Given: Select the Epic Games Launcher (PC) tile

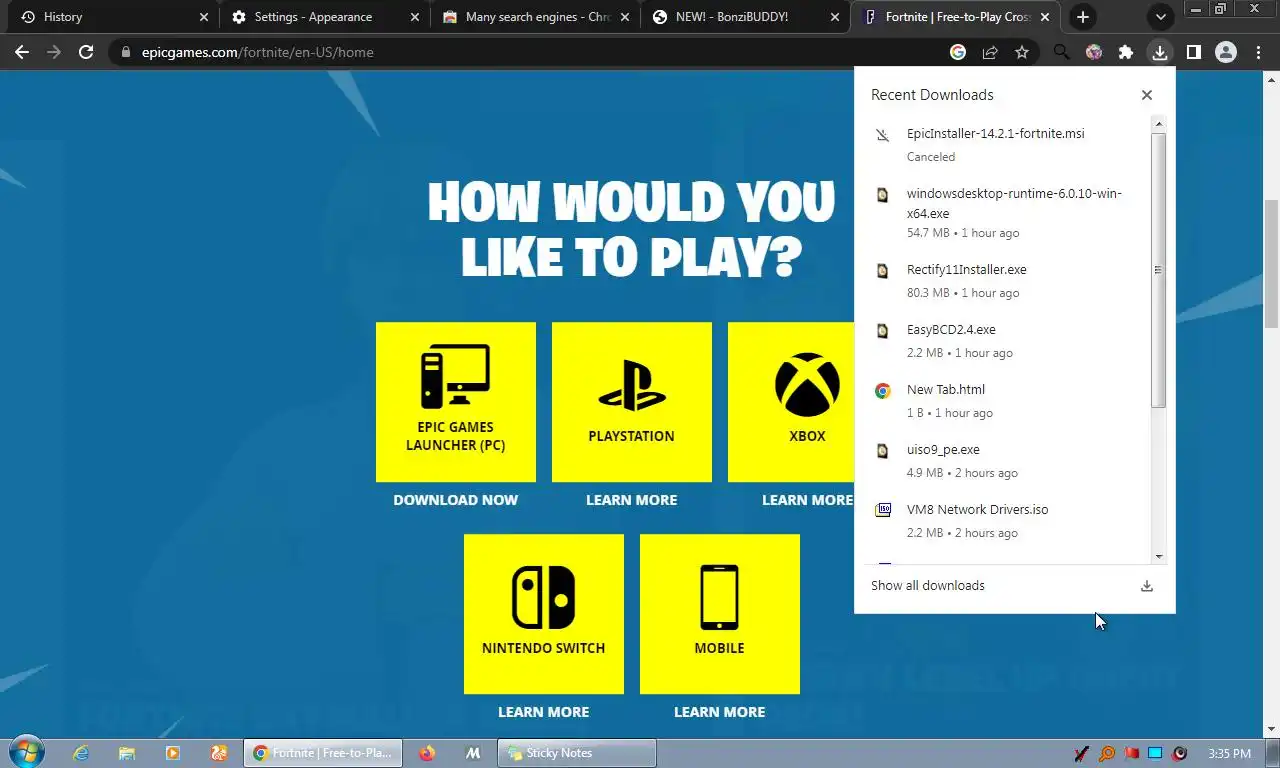Looking at the screenshot, I should [456, 402].
